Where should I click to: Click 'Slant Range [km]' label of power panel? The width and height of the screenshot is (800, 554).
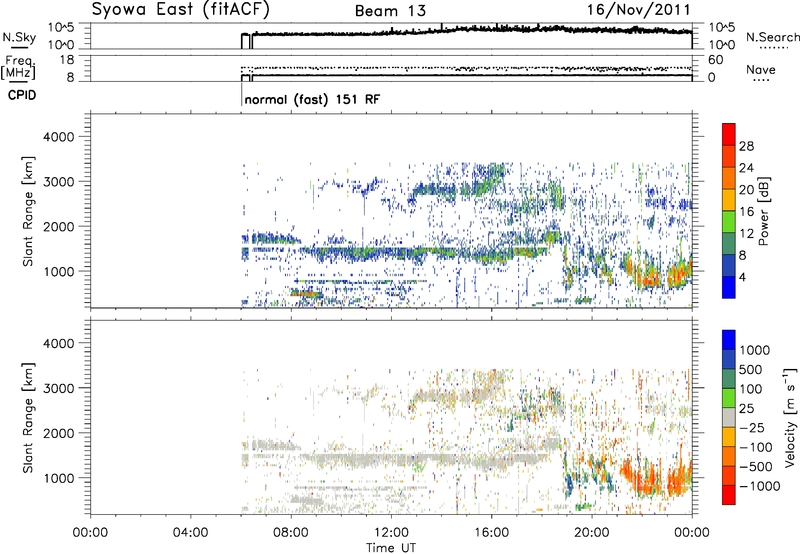pos(28,212)
